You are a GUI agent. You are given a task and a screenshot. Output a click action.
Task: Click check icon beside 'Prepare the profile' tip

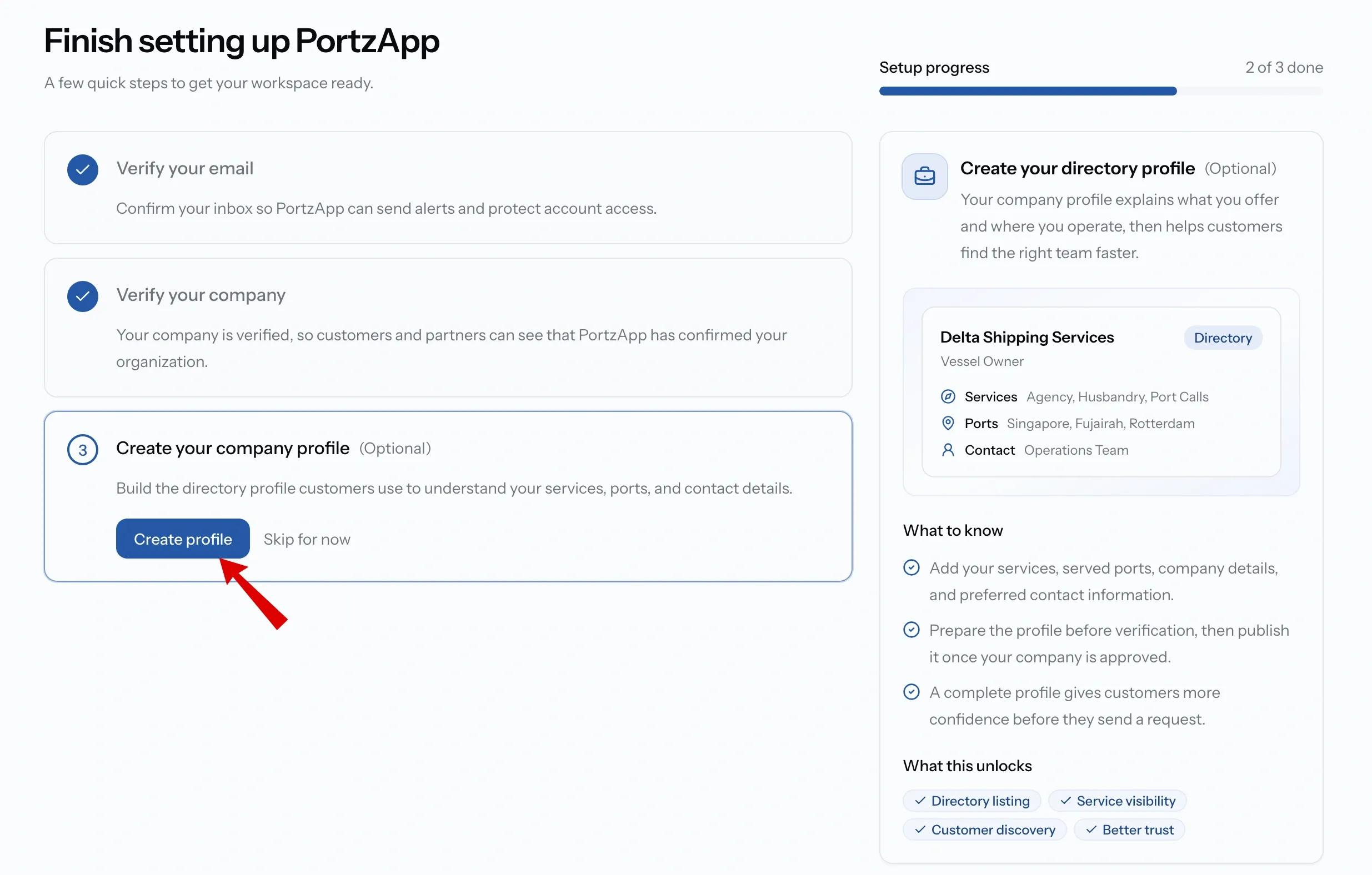click(911, 630)
